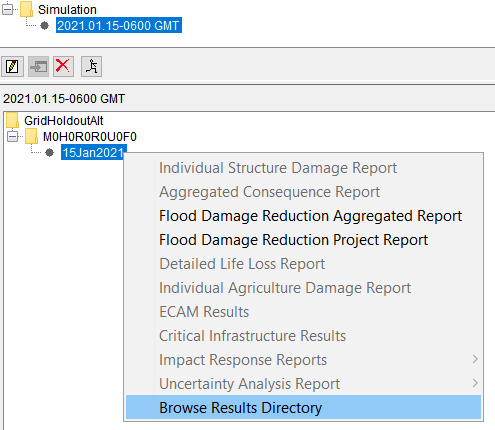Select the GridHoldoutAlt tree label
Screen dimensions: 495x430
[64, 121]
